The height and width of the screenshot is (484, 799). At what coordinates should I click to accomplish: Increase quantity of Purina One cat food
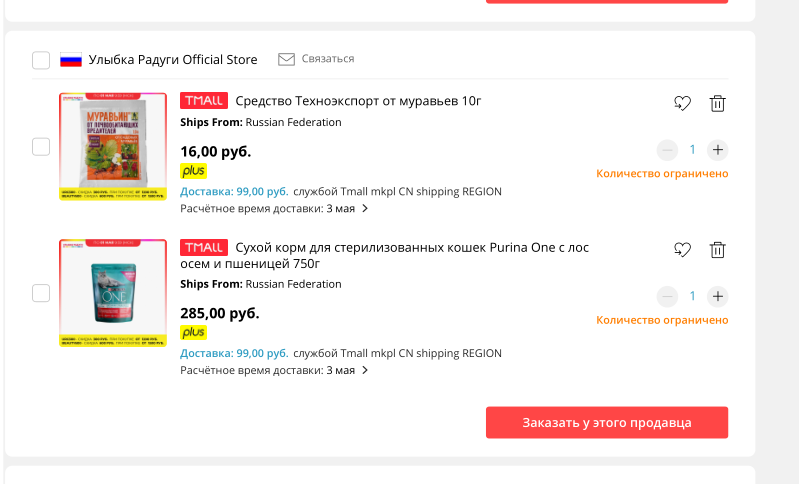717,297
